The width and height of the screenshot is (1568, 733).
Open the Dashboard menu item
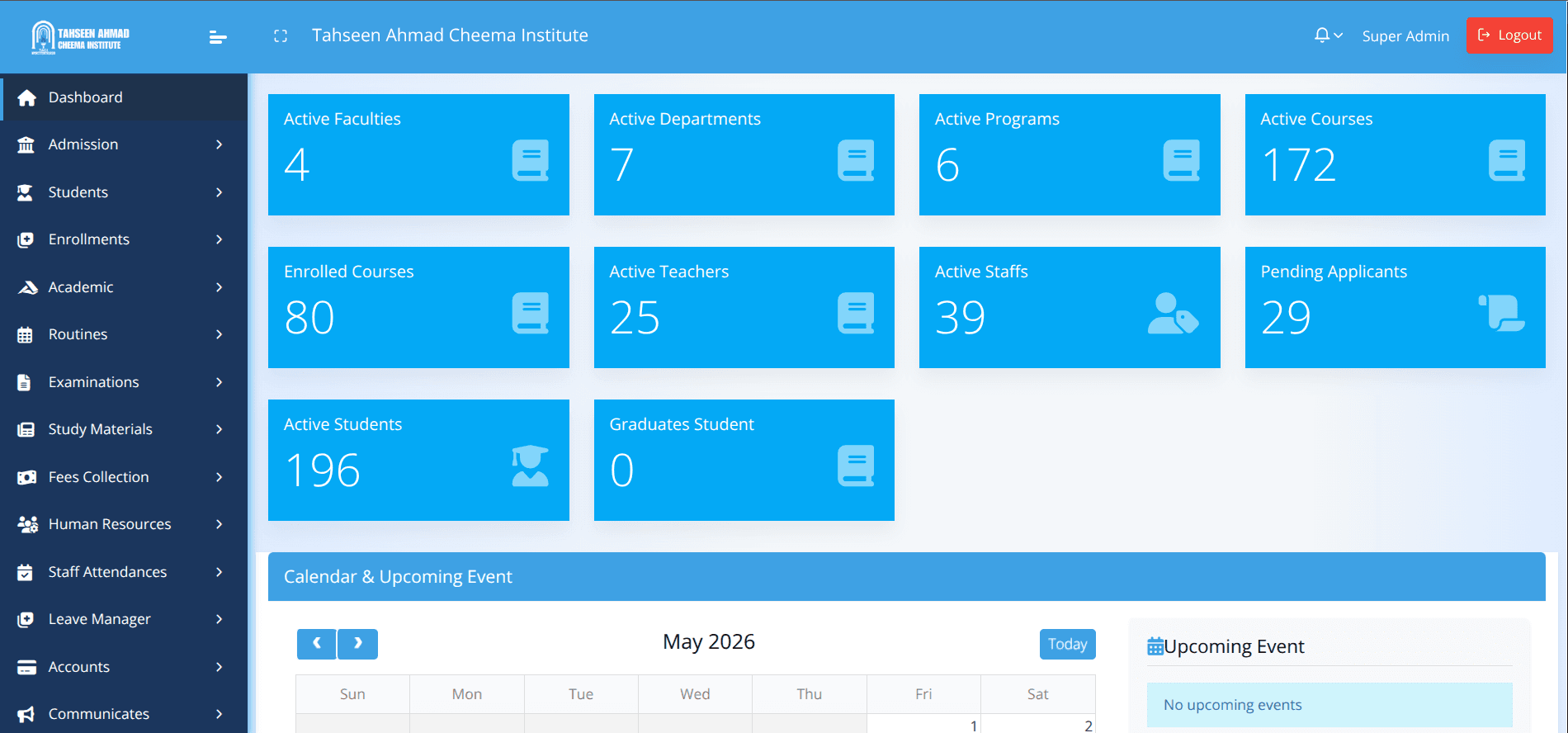pos(124,97)
